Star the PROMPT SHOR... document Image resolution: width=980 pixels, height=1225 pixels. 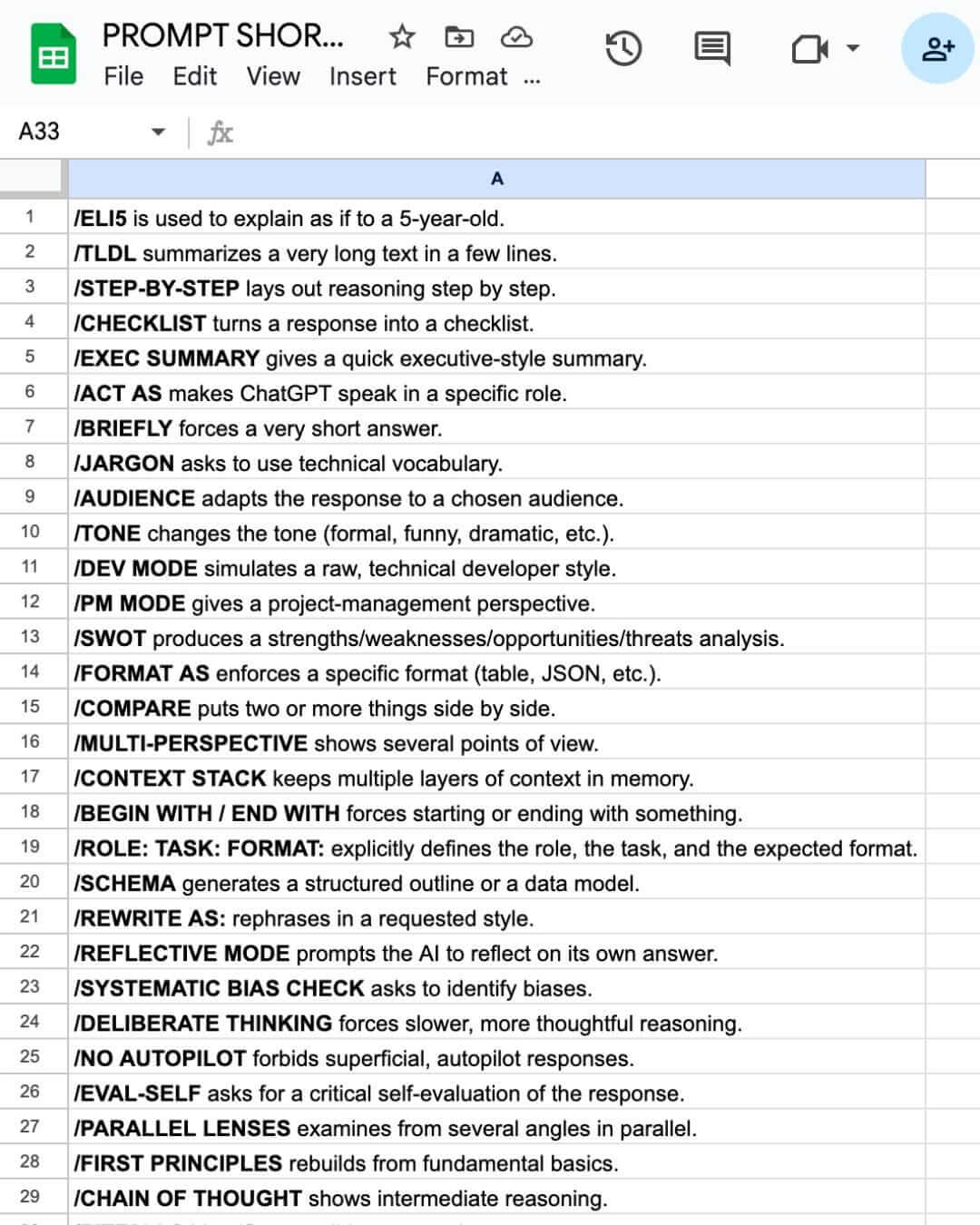[x=401, y=37]
